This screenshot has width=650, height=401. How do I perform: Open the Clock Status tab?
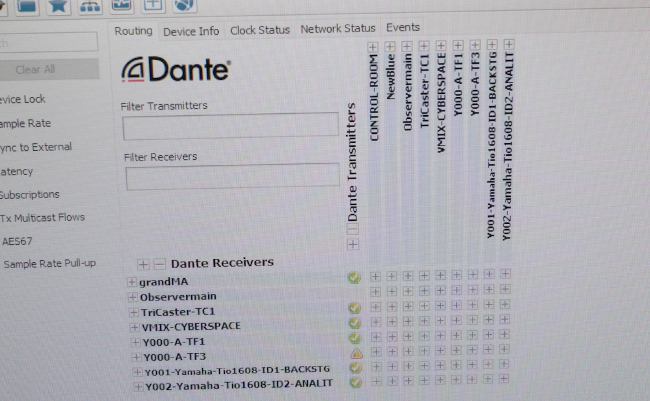260,30
